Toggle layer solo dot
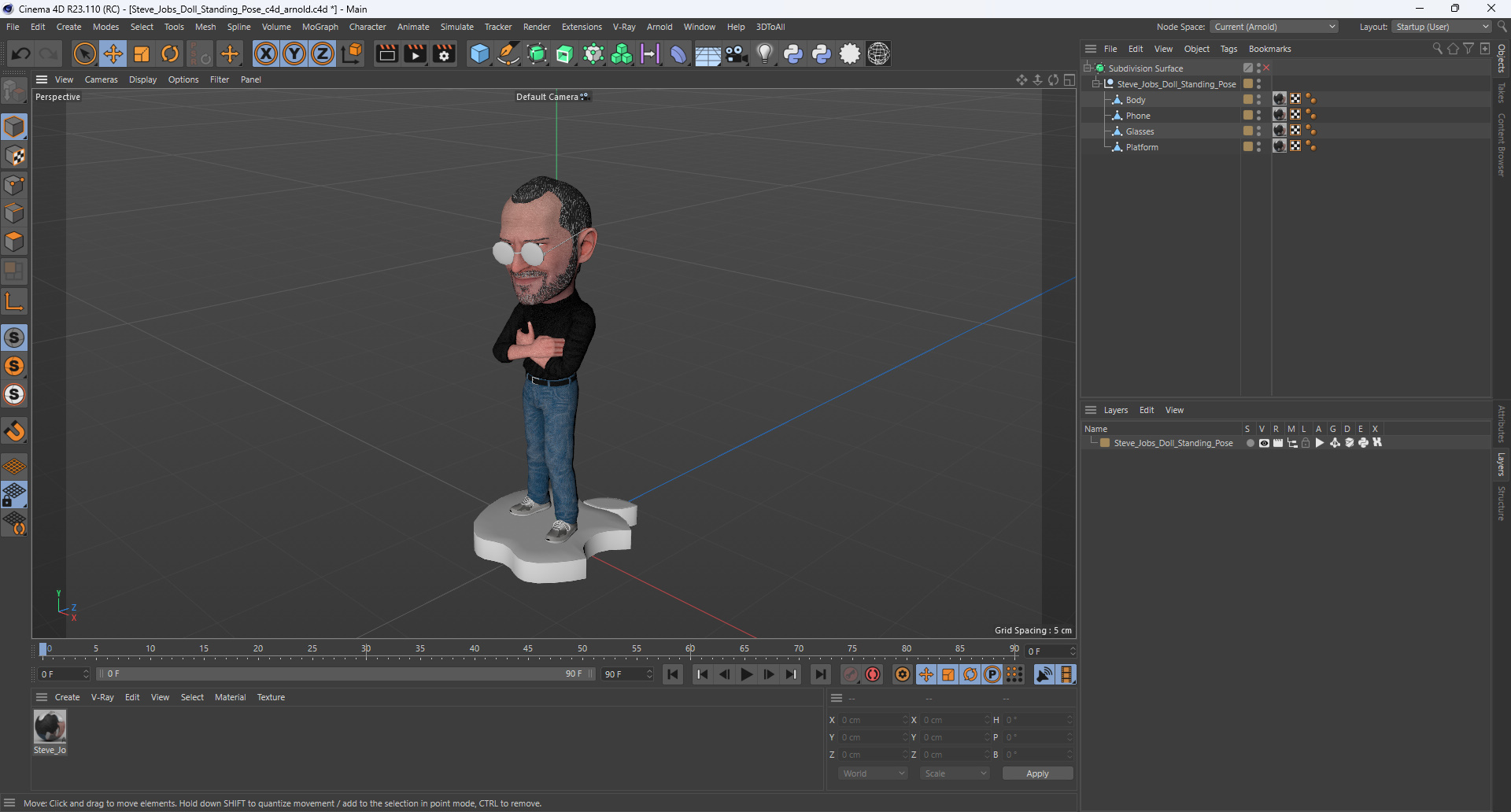Screen dimensions: 1511x812 tap(1250, 443)
